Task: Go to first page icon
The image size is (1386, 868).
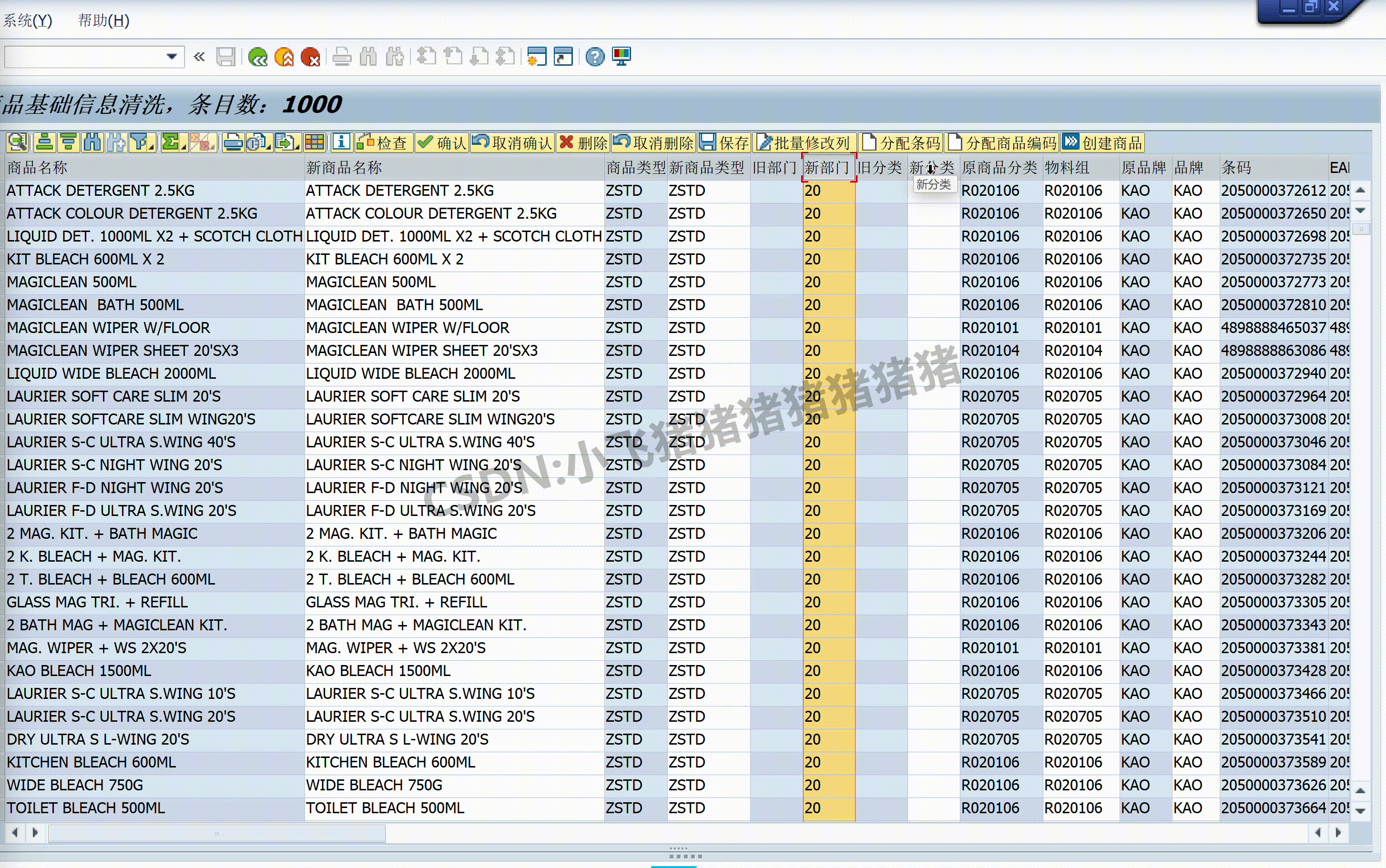Action: point(427,57)
